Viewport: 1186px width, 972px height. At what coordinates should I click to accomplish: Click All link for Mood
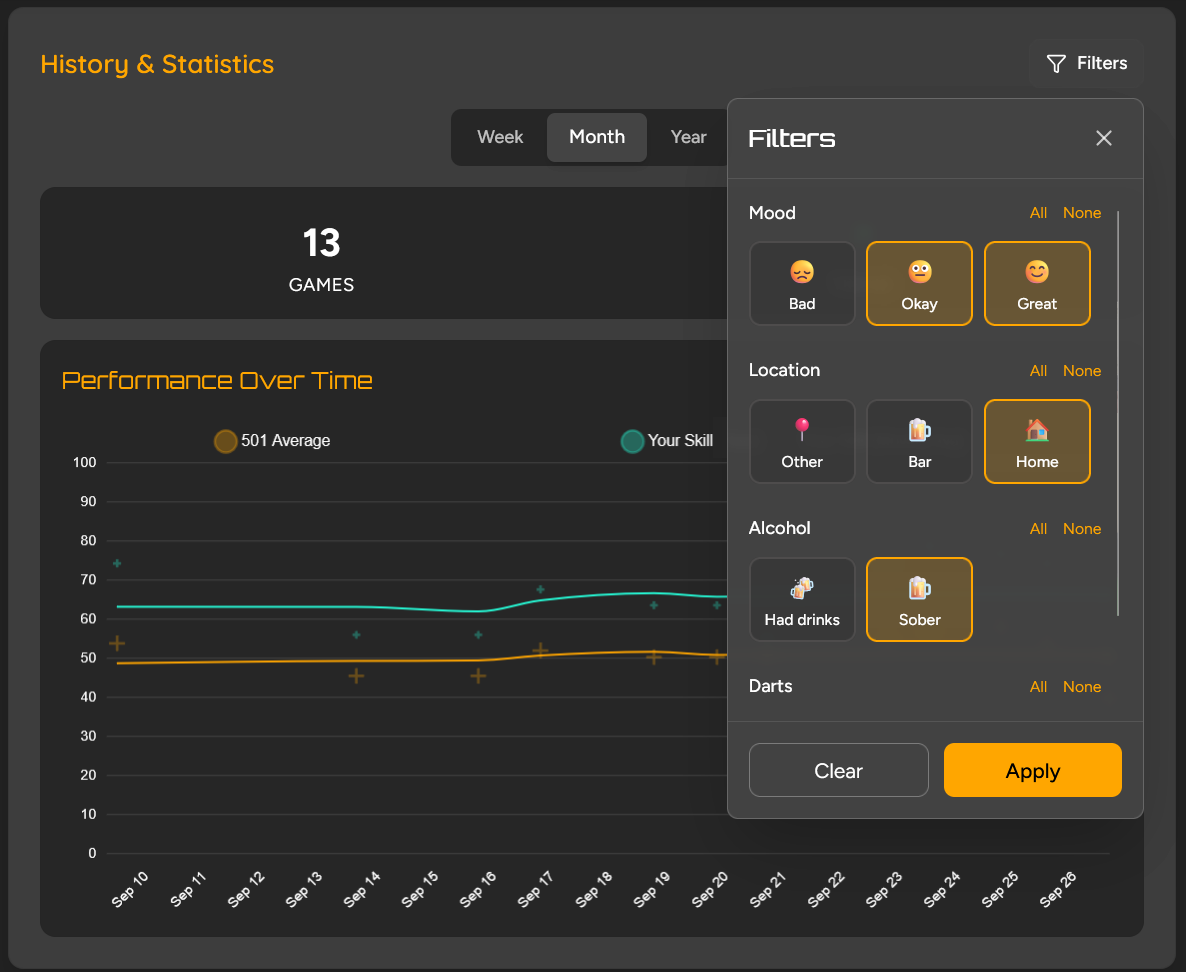point(1038,213)
